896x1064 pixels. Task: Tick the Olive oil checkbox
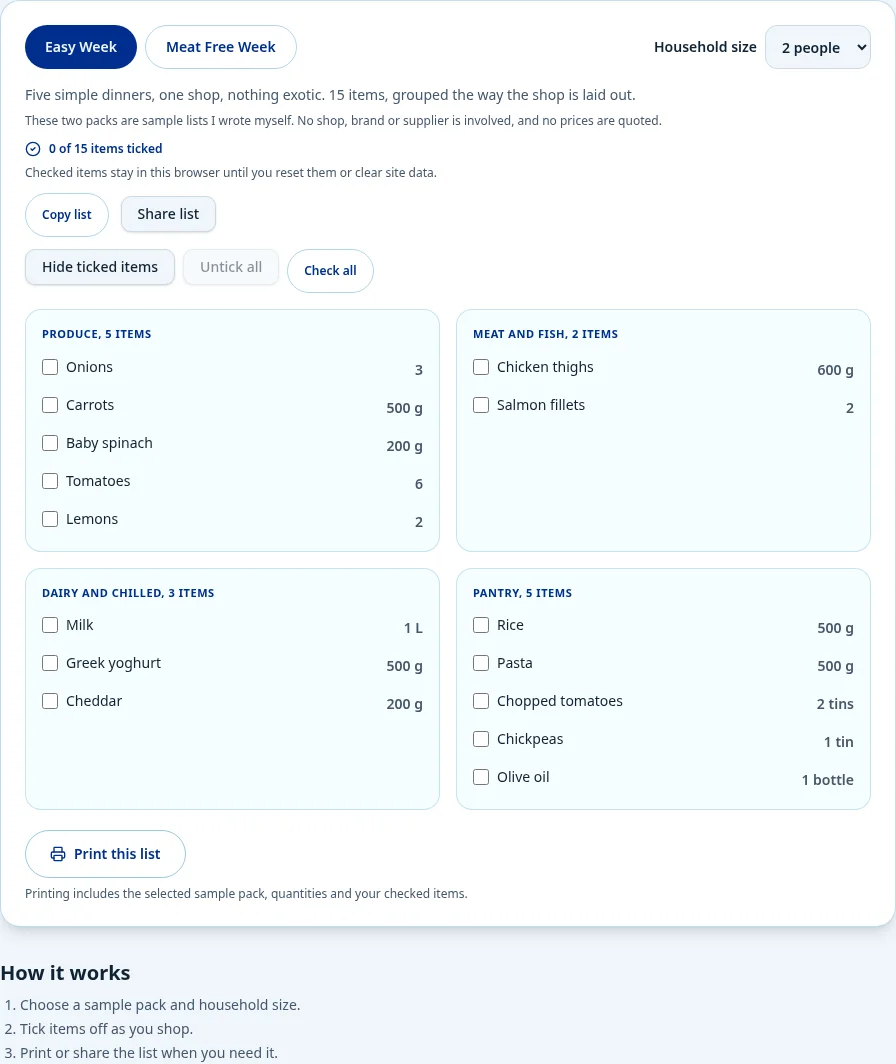481,777
